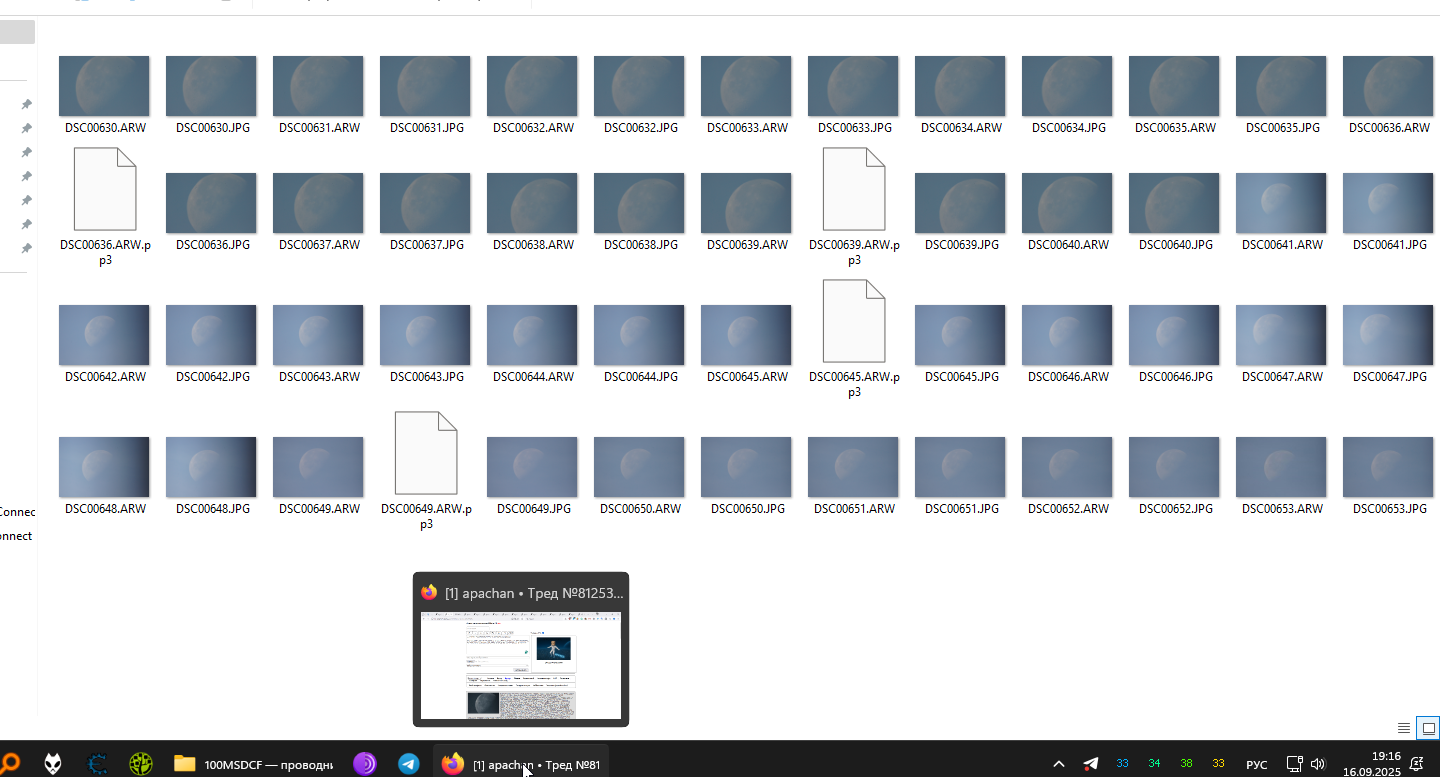Screen dimensions: 1440x777
Task: Open the Cheat Engine taskbar icon
Action: [x=97, y=764]
